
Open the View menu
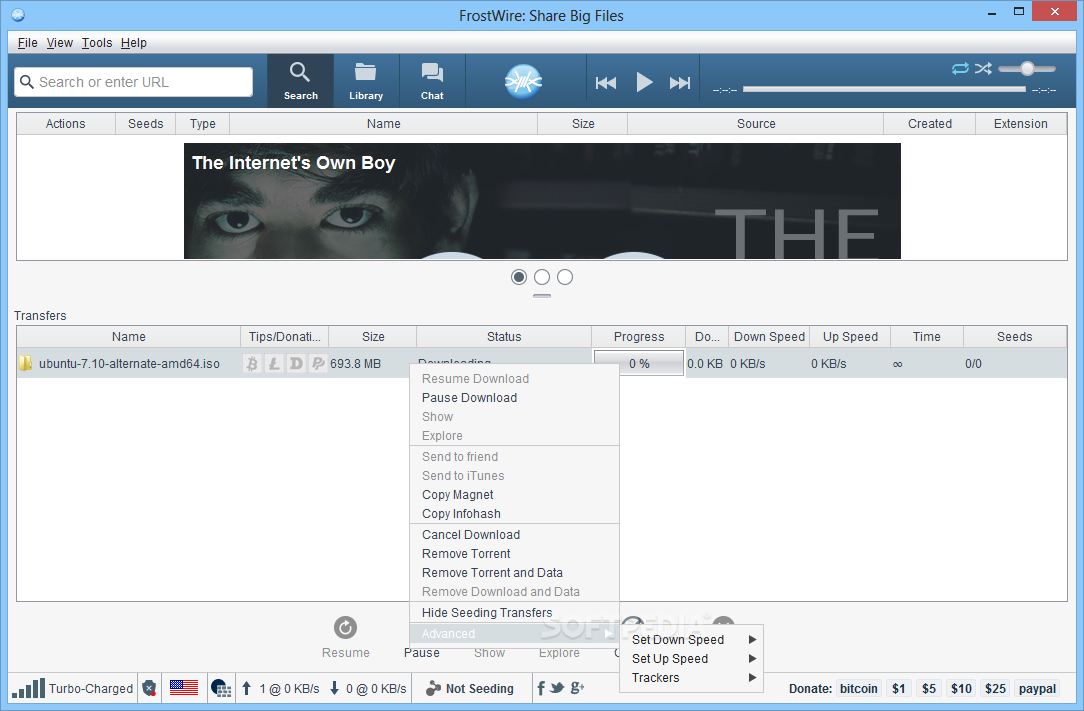59,43
